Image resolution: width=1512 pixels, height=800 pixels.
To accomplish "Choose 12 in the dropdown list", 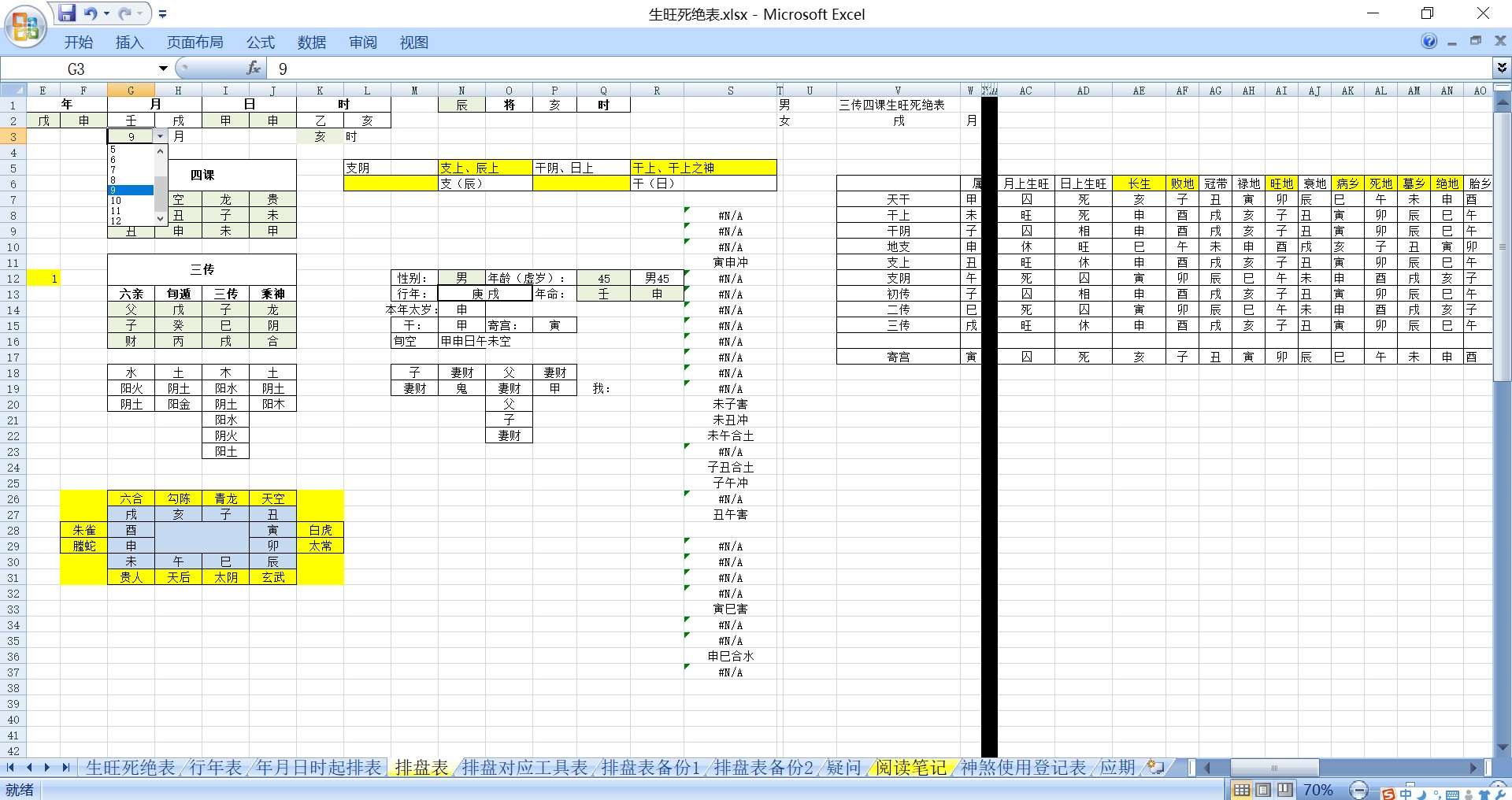I will pyautogui.click(x=131, y=221).
